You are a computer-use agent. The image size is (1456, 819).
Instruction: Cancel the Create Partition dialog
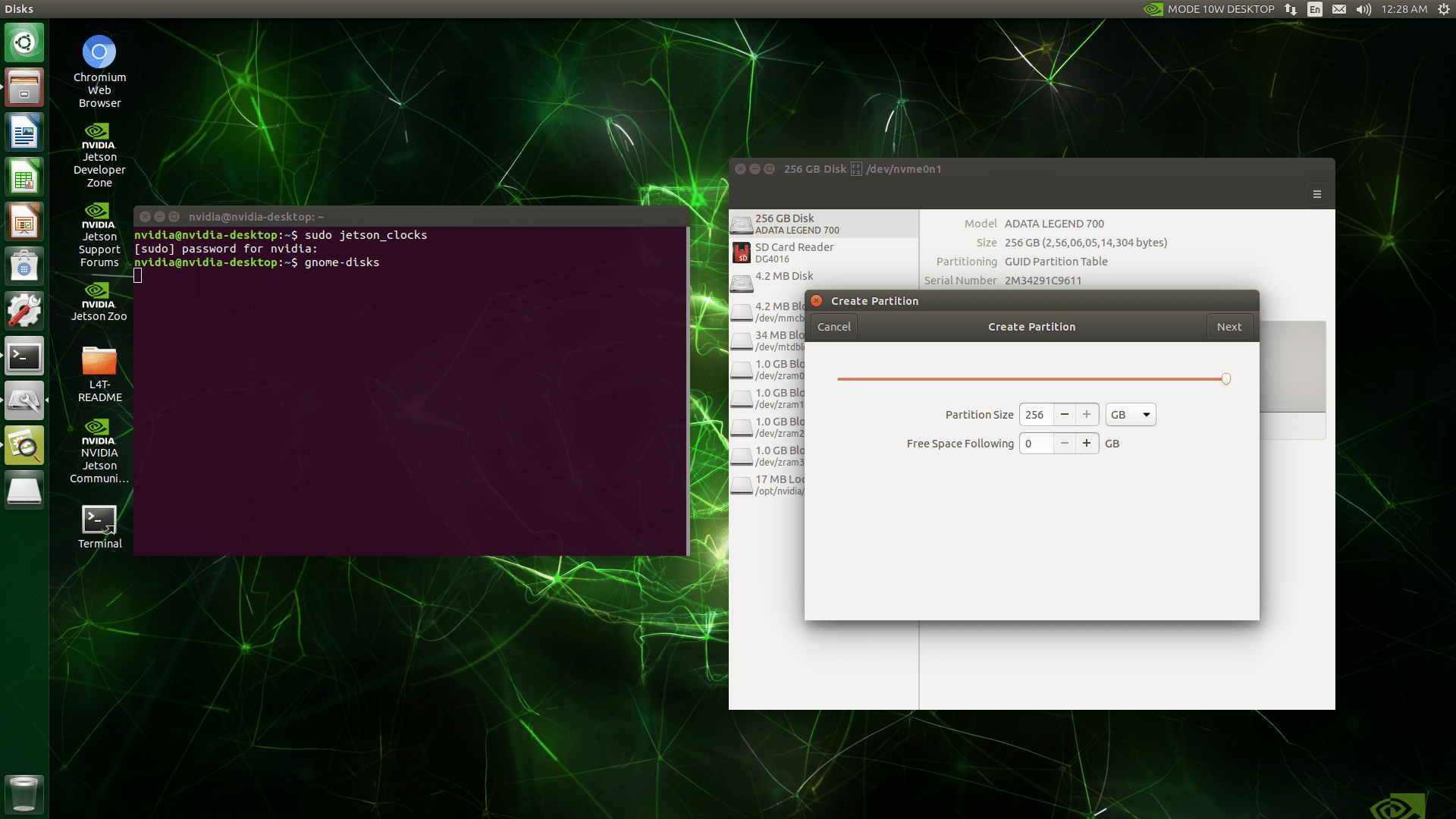point(833,327)
